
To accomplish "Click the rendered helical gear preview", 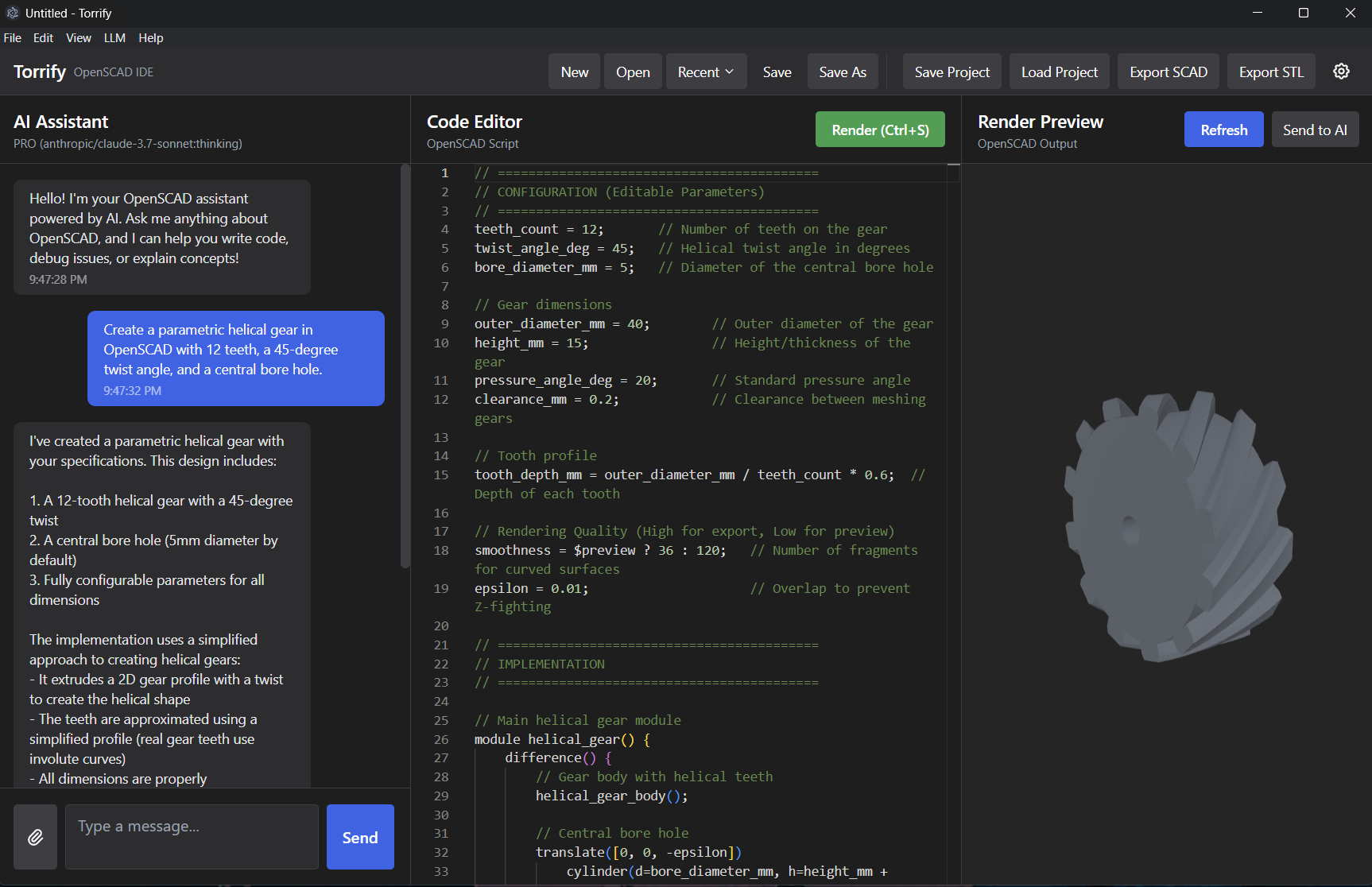I will coord(1176,525).
